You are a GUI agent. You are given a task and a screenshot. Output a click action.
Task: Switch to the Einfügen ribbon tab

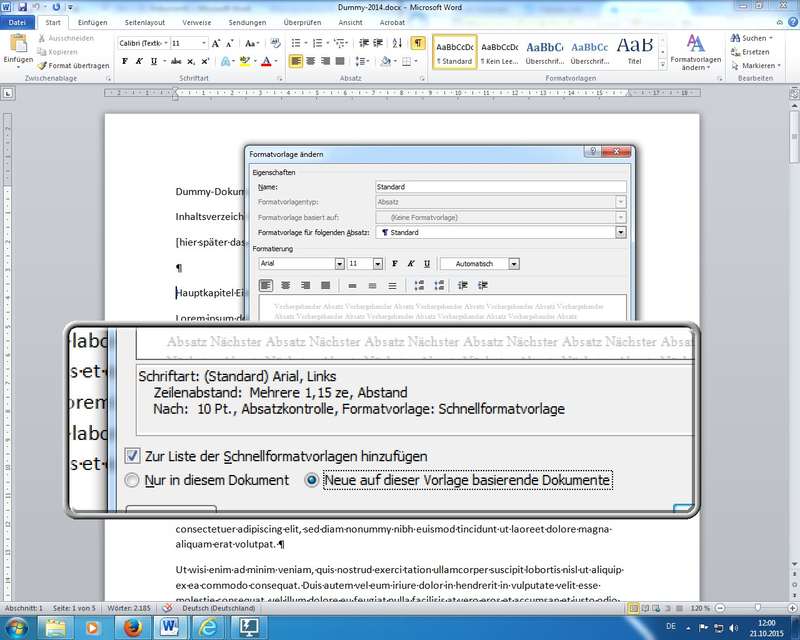(92, 22)
